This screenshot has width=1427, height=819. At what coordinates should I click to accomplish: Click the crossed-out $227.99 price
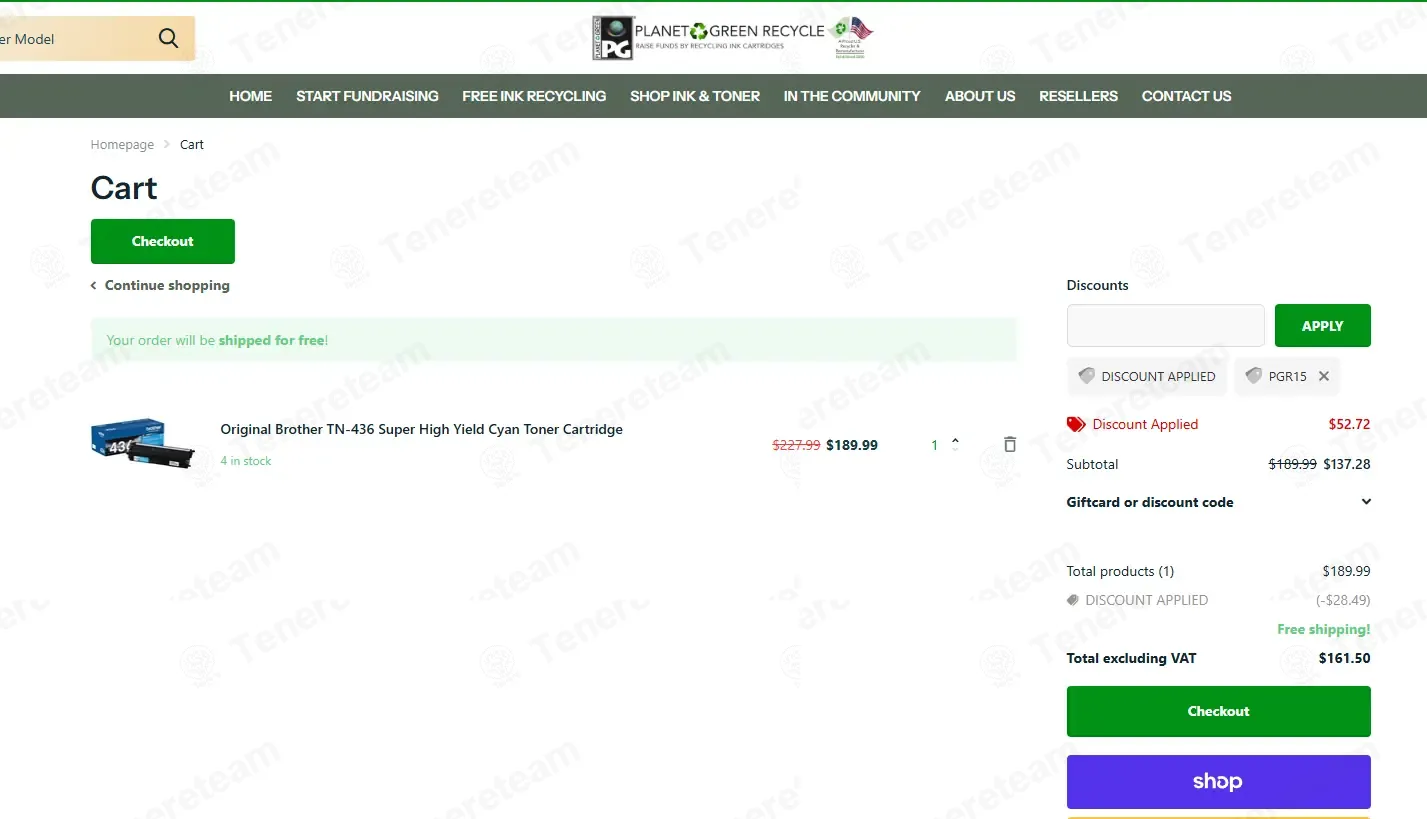pos(796,445)
